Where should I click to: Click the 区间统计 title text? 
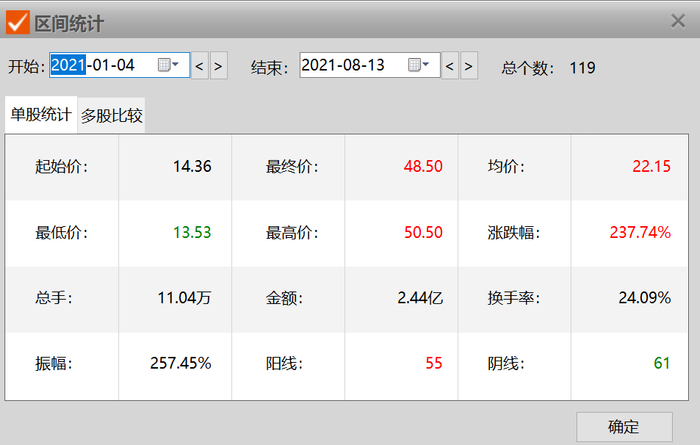(69, 24)
